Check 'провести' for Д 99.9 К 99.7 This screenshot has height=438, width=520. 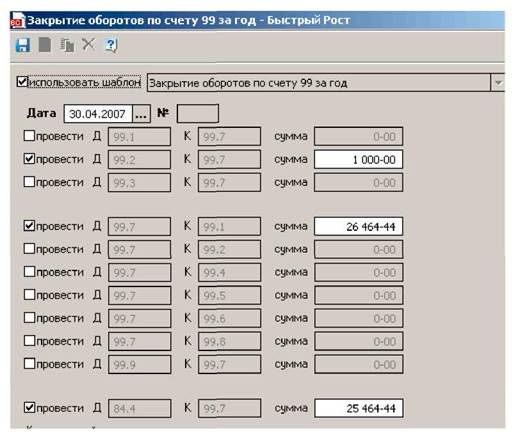(x=29, y=364)
